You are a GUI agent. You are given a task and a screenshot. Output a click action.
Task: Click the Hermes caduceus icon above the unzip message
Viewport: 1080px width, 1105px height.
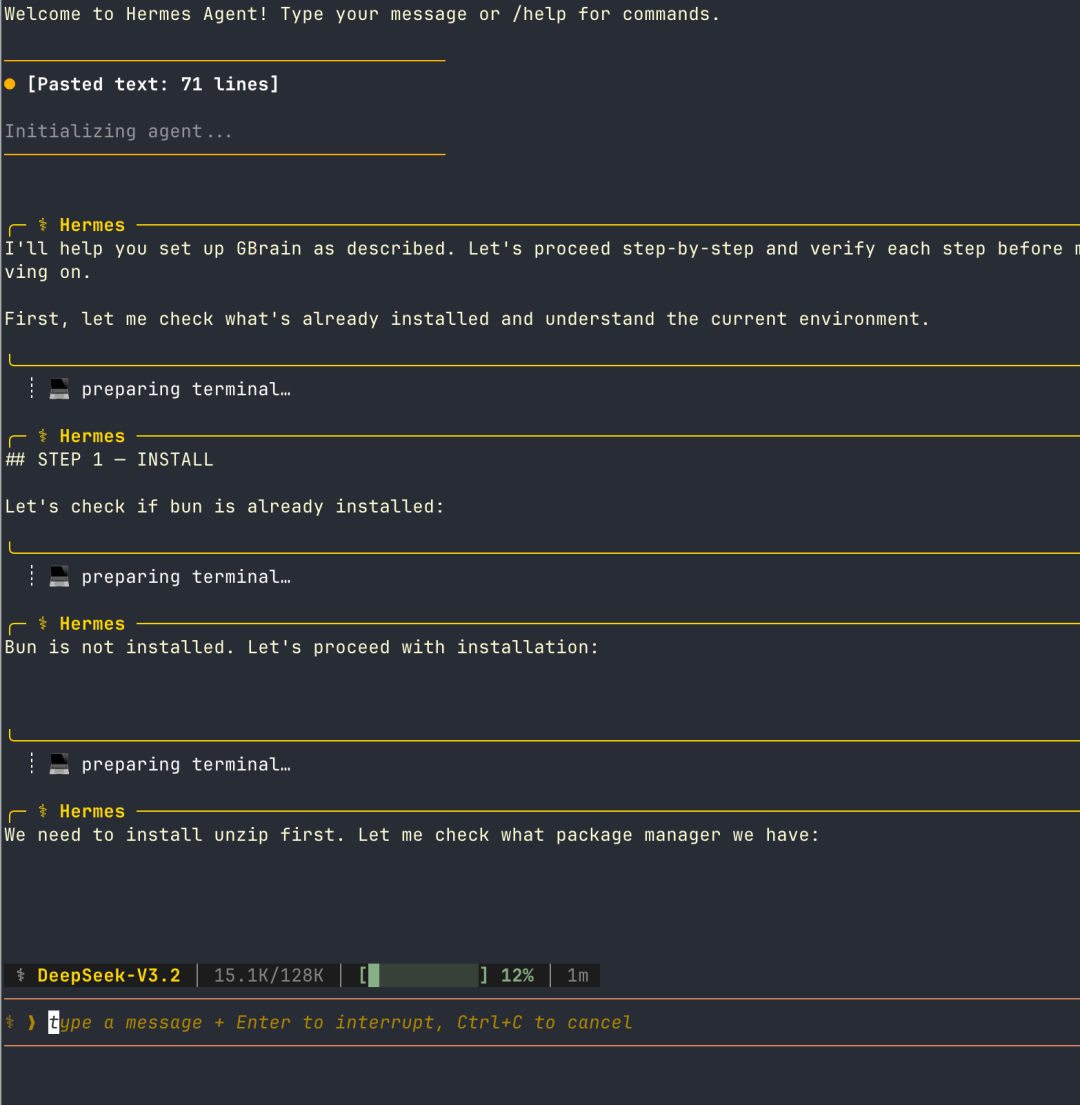coord(43,811)
